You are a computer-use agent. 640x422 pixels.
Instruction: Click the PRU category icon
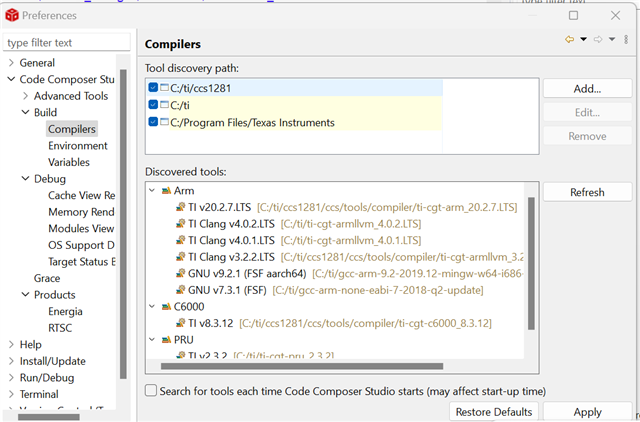[166, 340]
